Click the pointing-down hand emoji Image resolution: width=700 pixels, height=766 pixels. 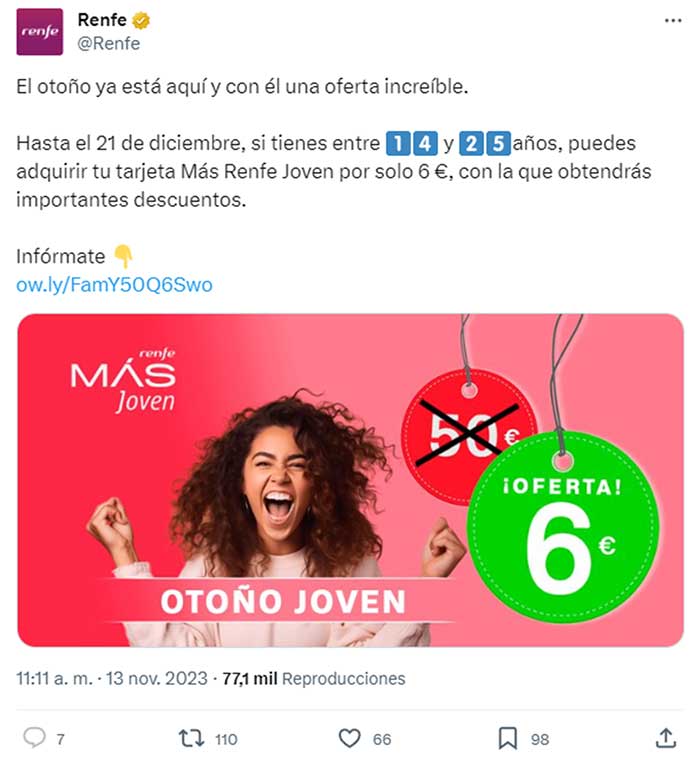[123, 256]
